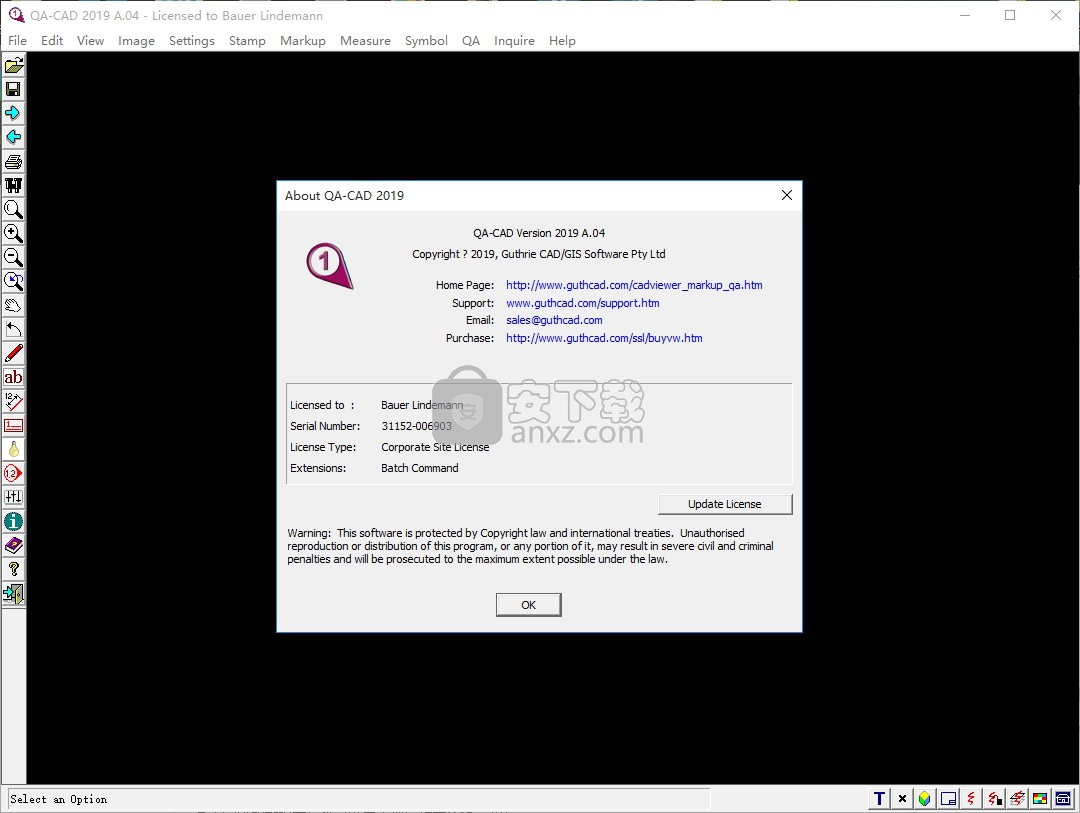Click the 'Batch Command' extensions value
Image resolution: width=1080 pixels, height=813 pixels.
(419, 469)
